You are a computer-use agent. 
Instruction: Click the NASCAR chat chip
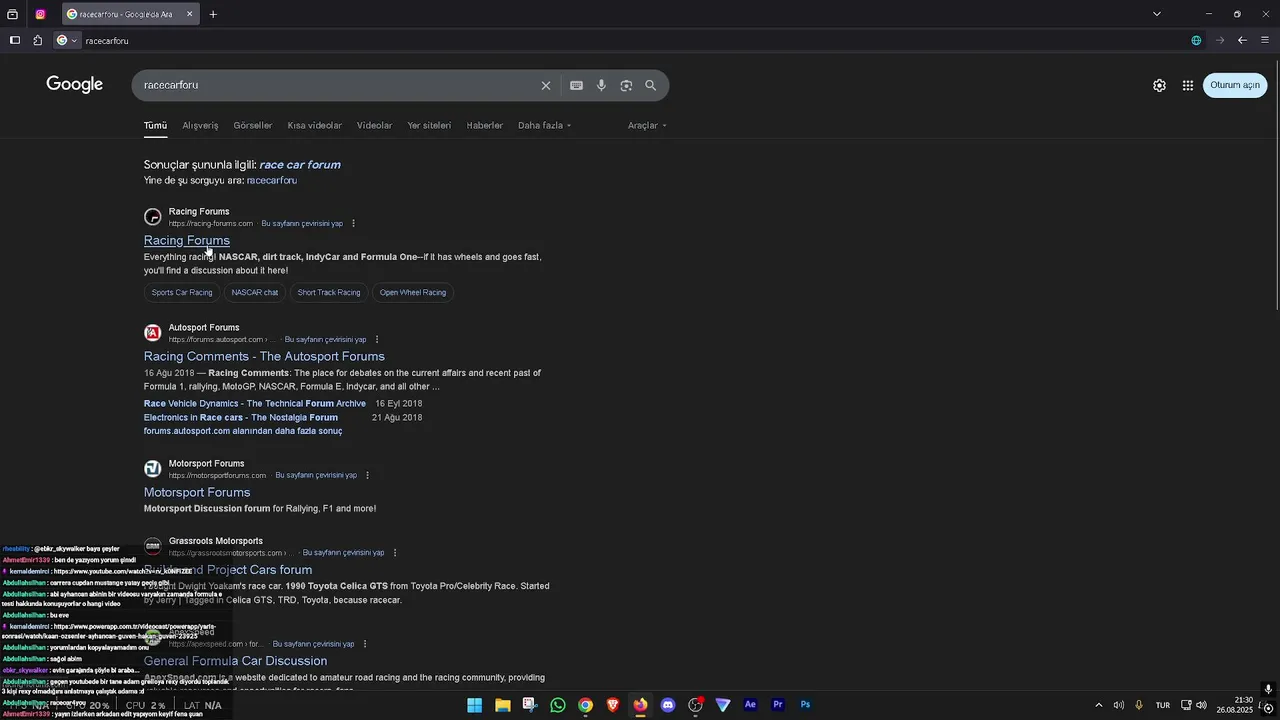point(255,292)
